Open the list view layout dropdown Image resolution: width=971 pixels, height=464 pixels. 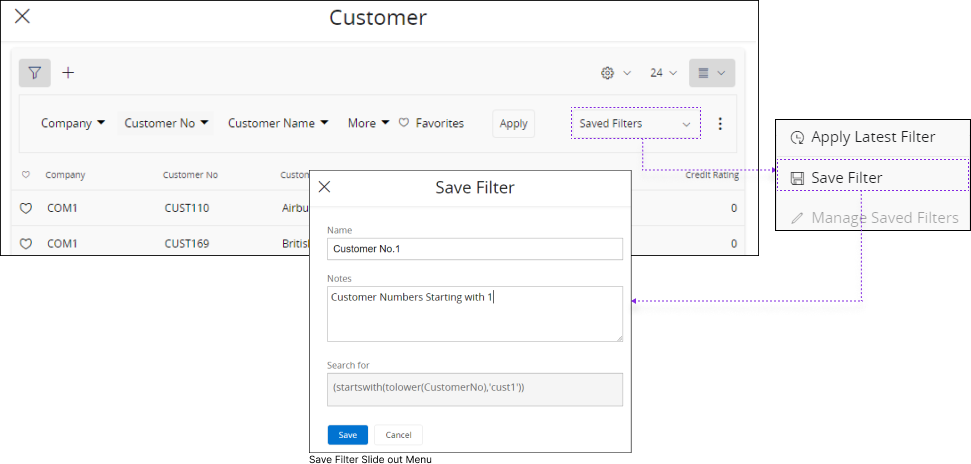pos(712,73)
